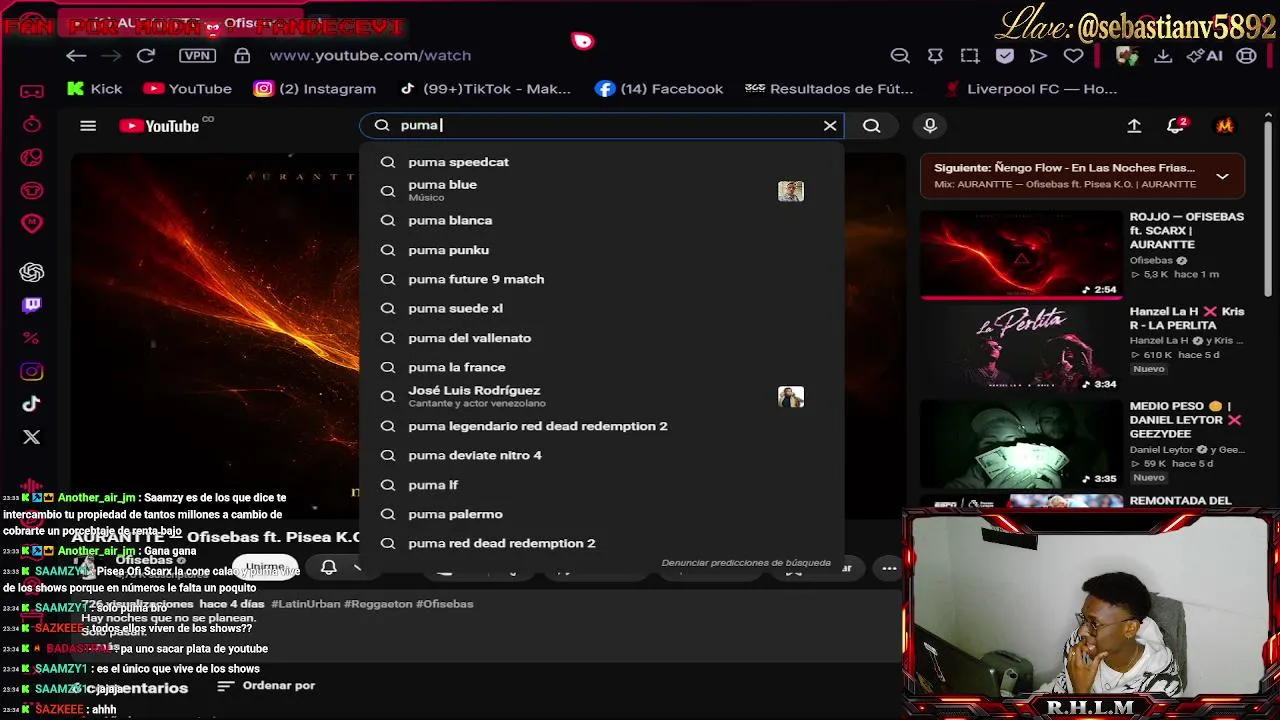Image resolution: width=1280 pixels, height=720 pixels.
Task: Toggle the browser VPN badge
Action: pyautogui.click(x=197, y=56)
